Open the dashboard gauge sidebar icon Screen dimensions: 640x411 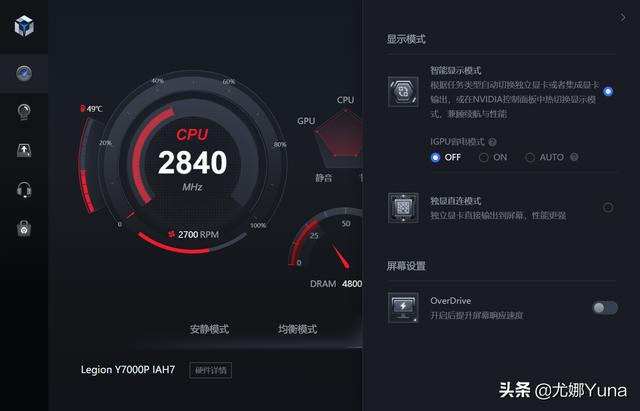click(x=24, y=73)
